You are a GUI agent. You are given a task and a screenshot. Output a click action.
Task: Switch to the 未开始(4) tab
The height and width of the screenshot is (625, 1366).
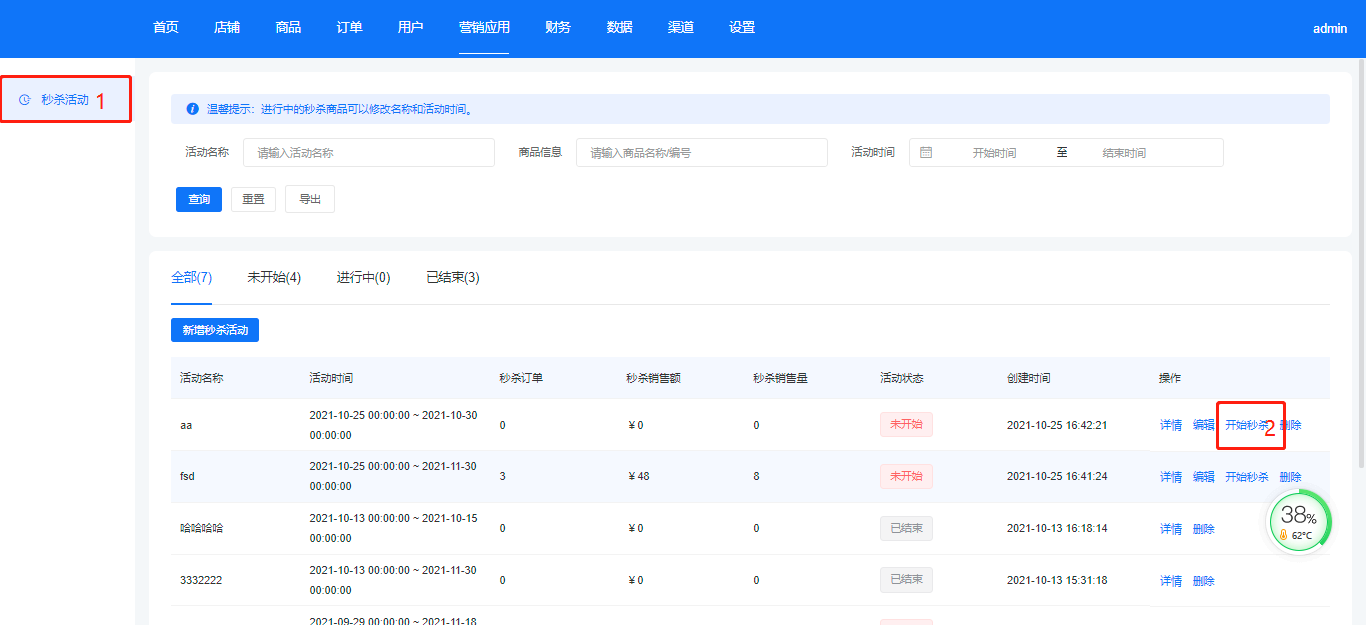pos(274,277)
